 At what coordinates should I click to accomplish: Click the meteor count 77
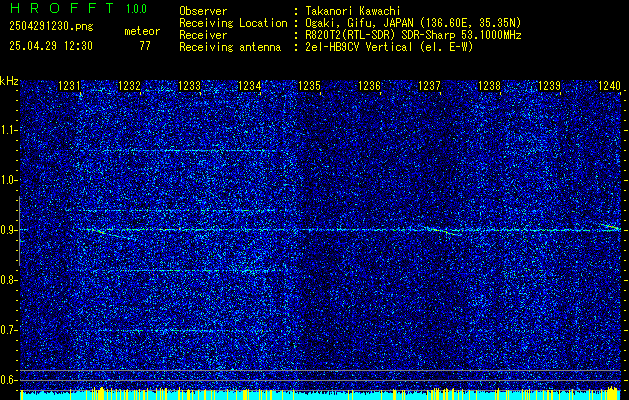coord(145,46)
